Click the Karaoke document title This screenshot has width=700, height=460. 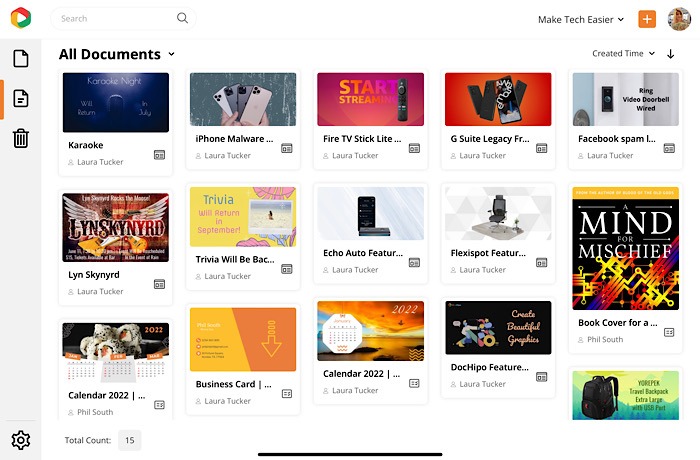[x=86, y=145]
